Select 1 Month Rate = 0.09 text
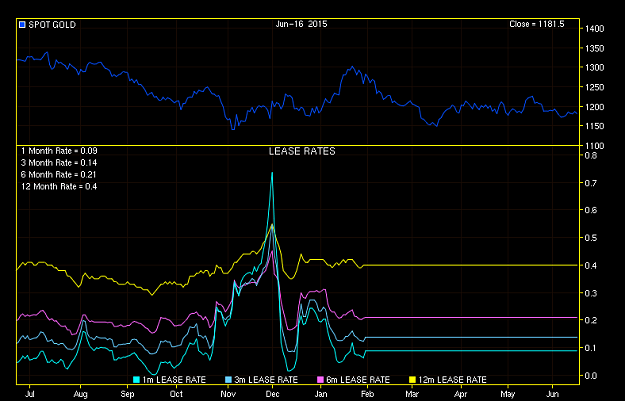The image size is (625, 401). click(59, 151)
